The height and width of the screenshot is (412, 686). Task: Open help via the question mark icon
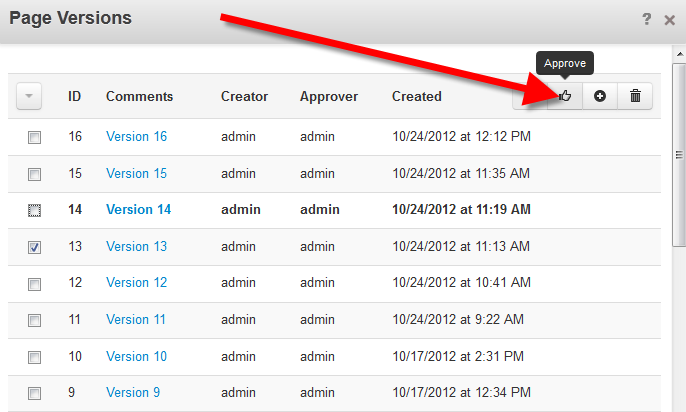(647, 19)
